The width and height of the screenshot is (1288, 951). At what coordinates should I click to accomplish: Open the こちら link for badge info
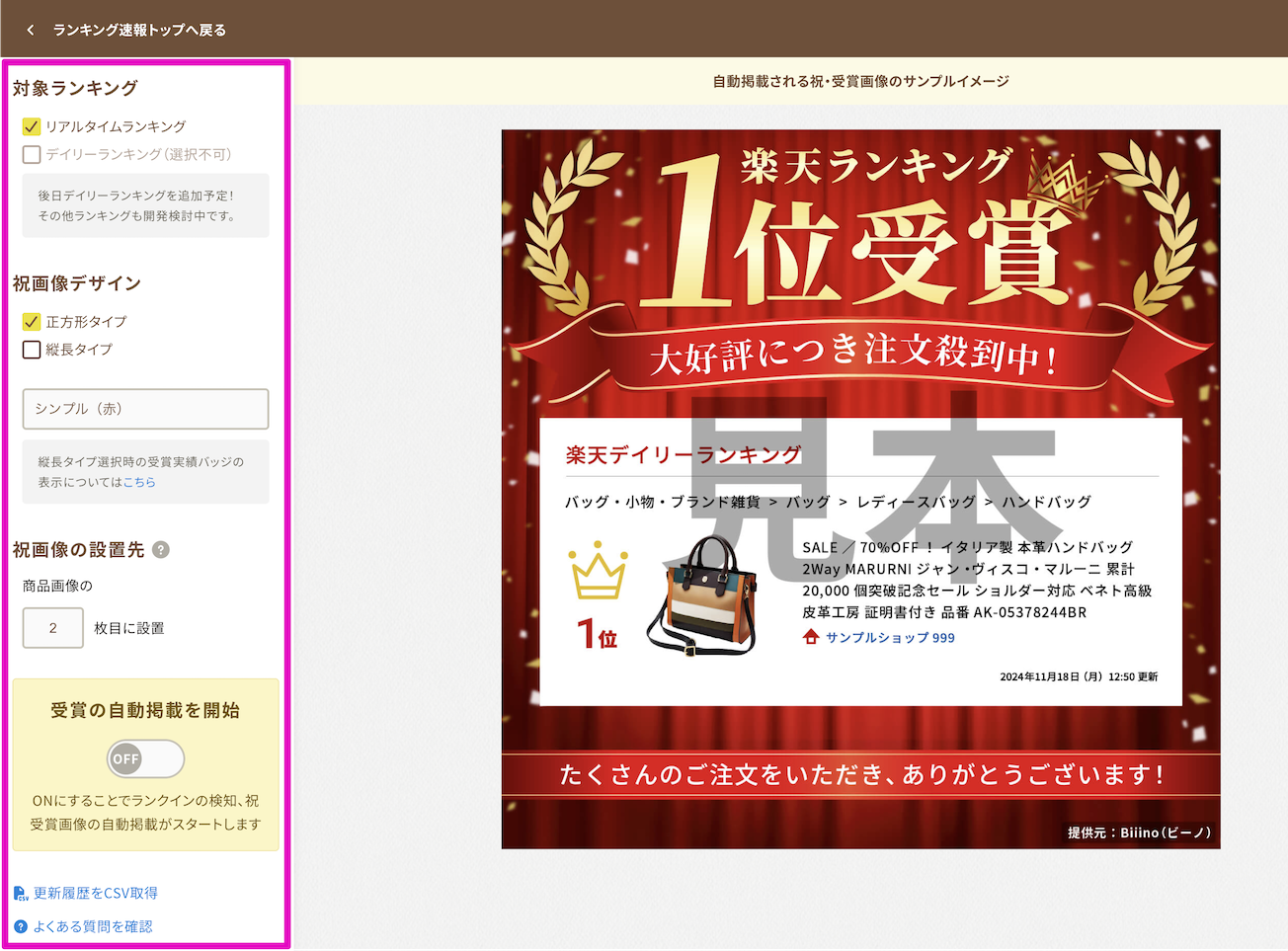click(x=139, y=482)
